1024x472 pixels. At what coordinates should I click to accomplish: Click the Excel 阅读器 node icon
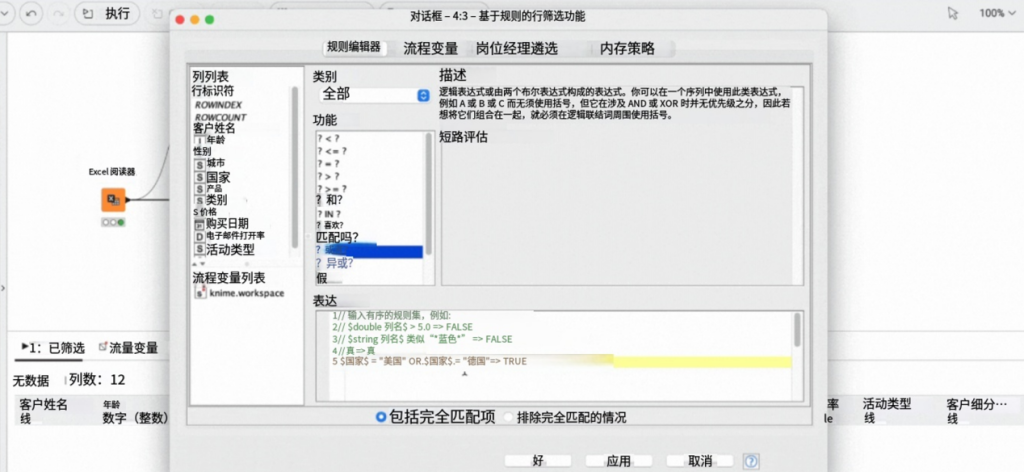coord(112,199)
